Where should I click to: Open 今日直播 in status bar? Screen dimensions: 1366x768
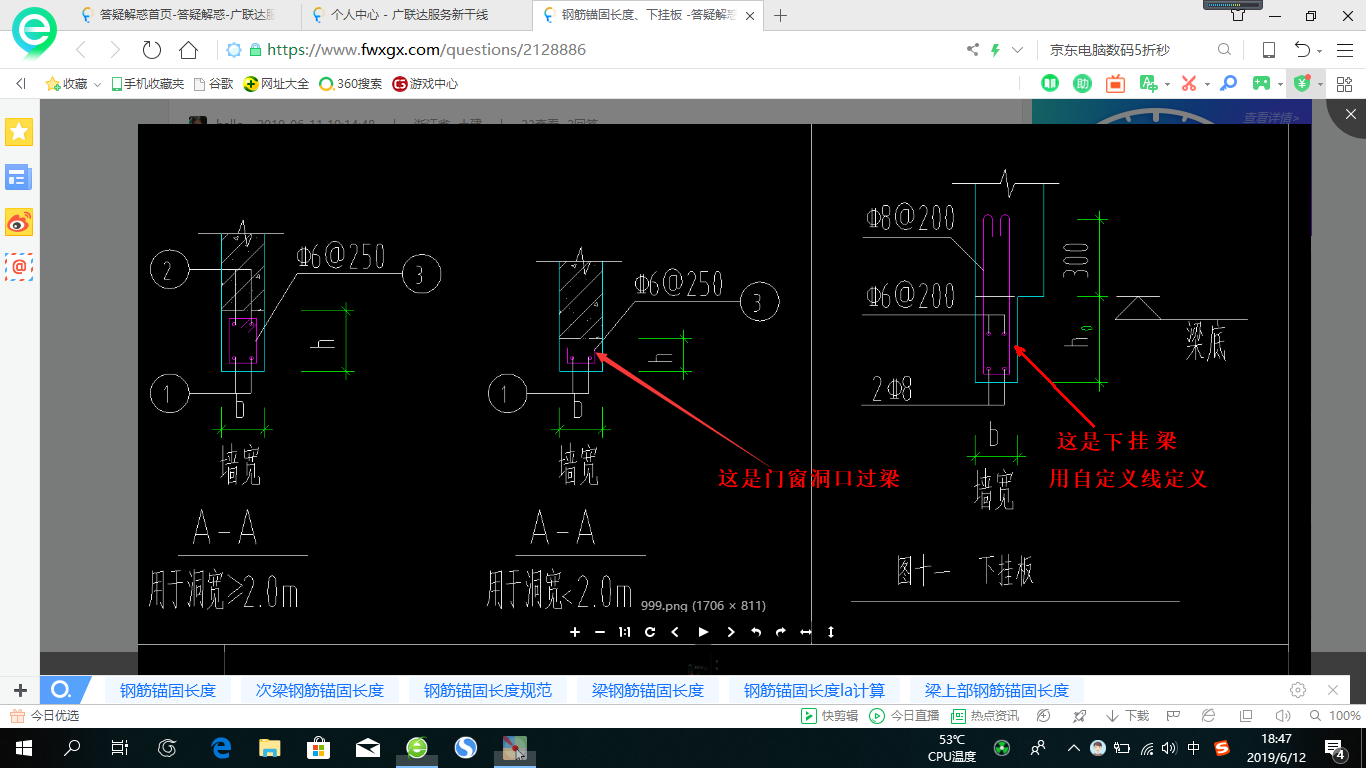coord(904,716)
